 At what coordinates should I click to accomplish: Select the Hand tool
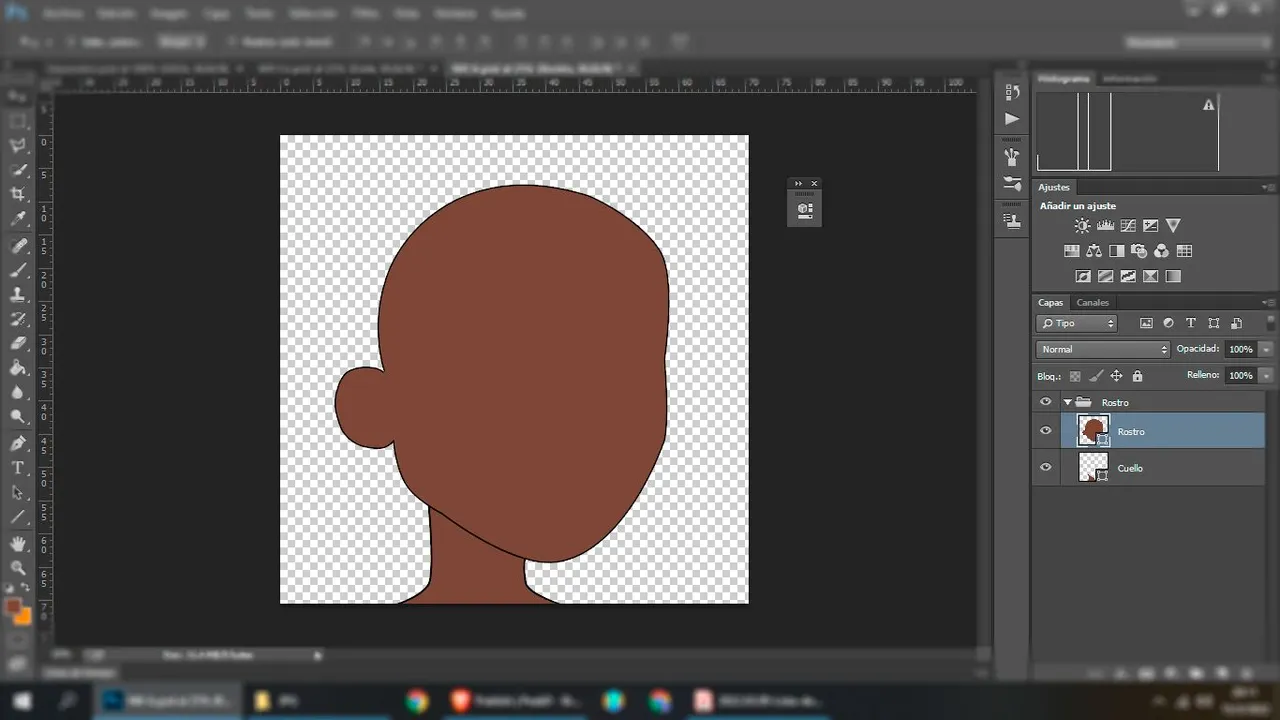(x=18, y=543)
